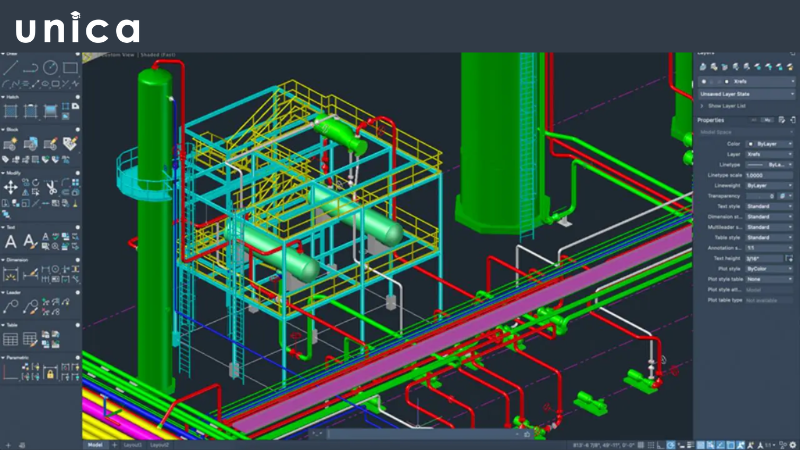Screen dimensions: 800x450
Task: Select the Fillet tool in Modify panel
Action: click(x=66, y=182)
